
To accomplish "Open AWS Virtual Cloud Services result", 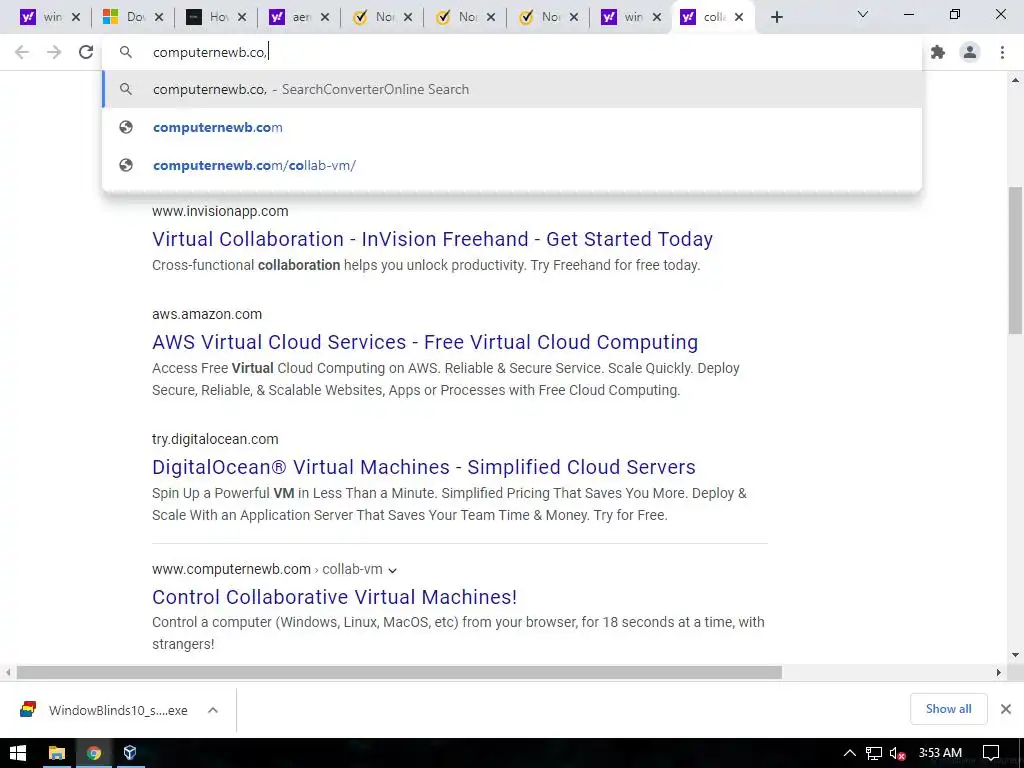I will point(425,342).
